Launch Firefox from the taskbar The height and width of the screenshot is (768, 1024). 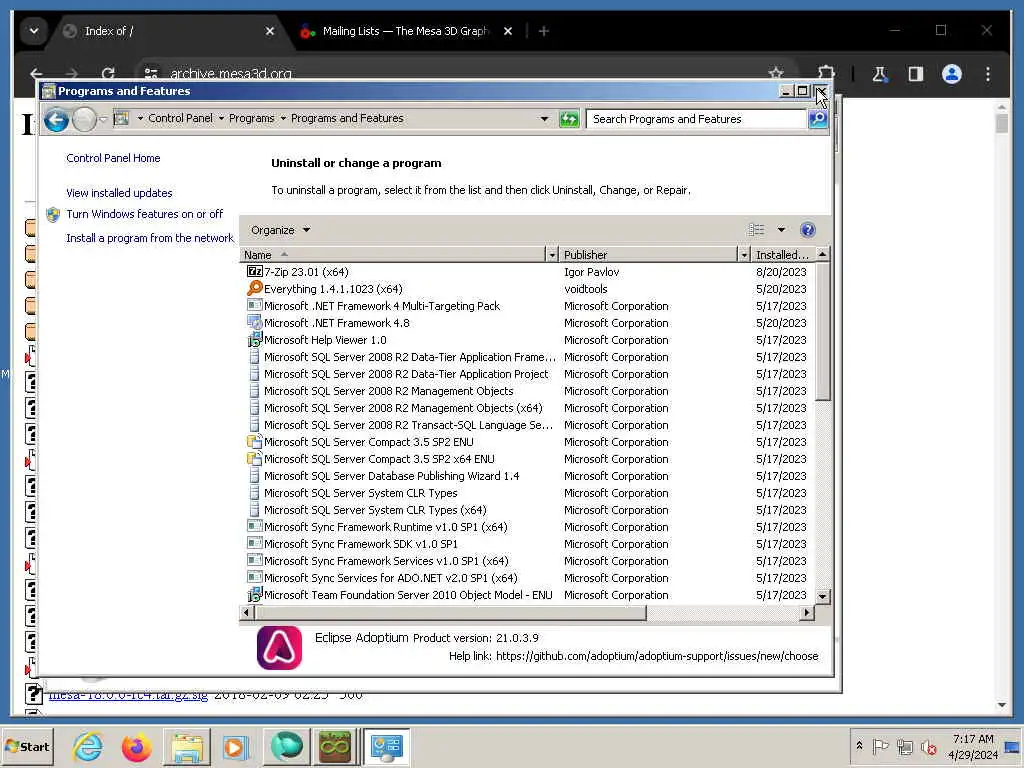136,747
